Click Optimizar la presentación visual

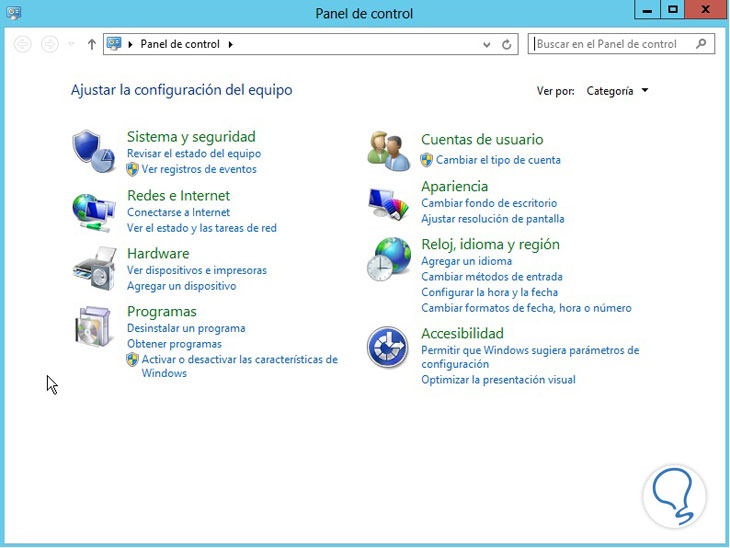pyautogui.click(x=498, y=380)
